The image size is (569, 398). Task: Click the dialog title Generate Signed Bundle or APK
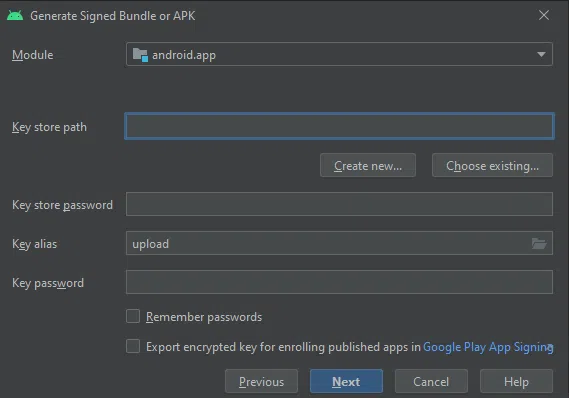pyautogui.click(x=112, y=16)
